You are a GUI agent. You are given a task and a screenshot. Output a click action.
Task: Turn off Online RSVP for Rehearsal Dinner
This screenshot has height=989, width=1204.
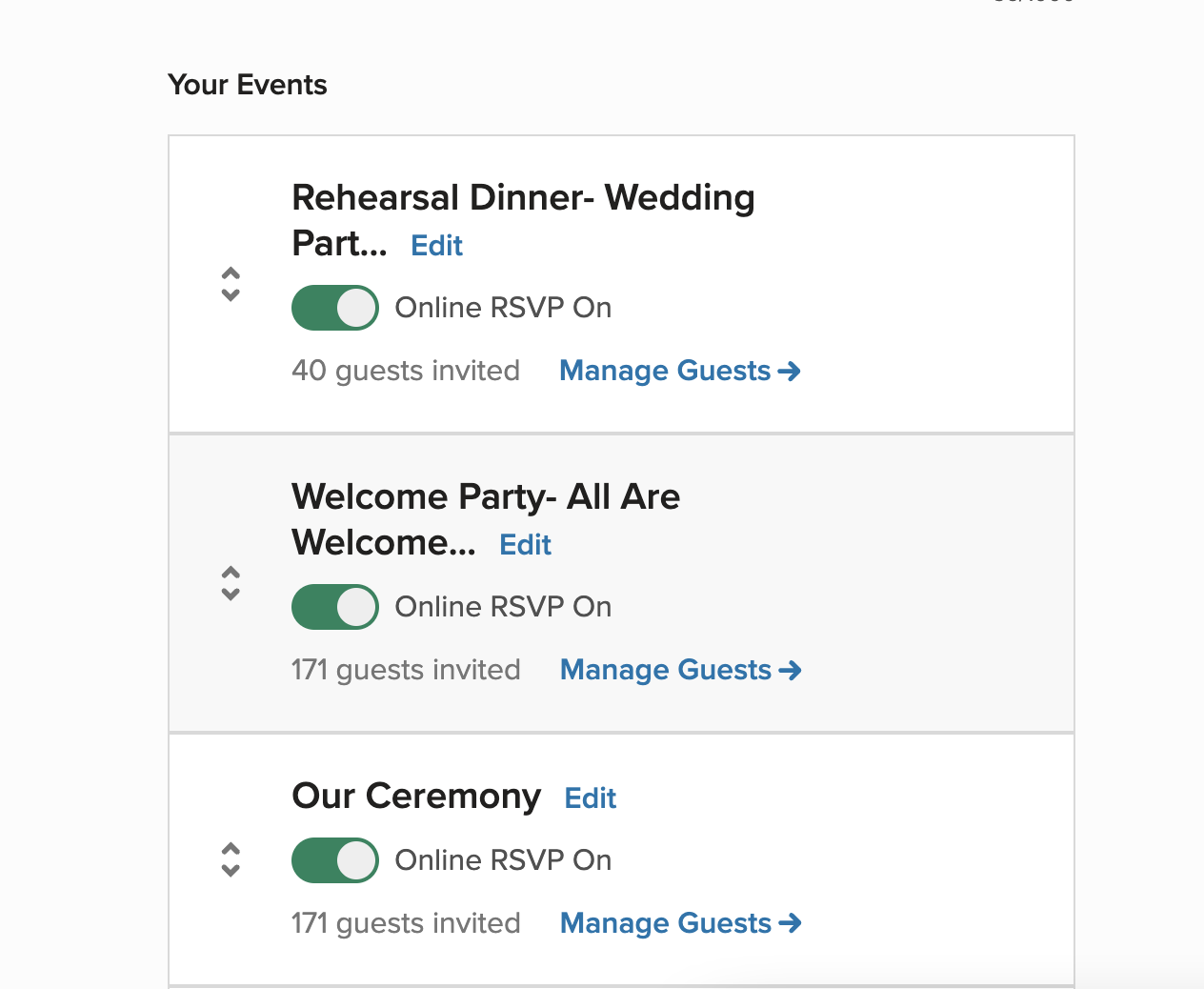click(x=335, y=308)
